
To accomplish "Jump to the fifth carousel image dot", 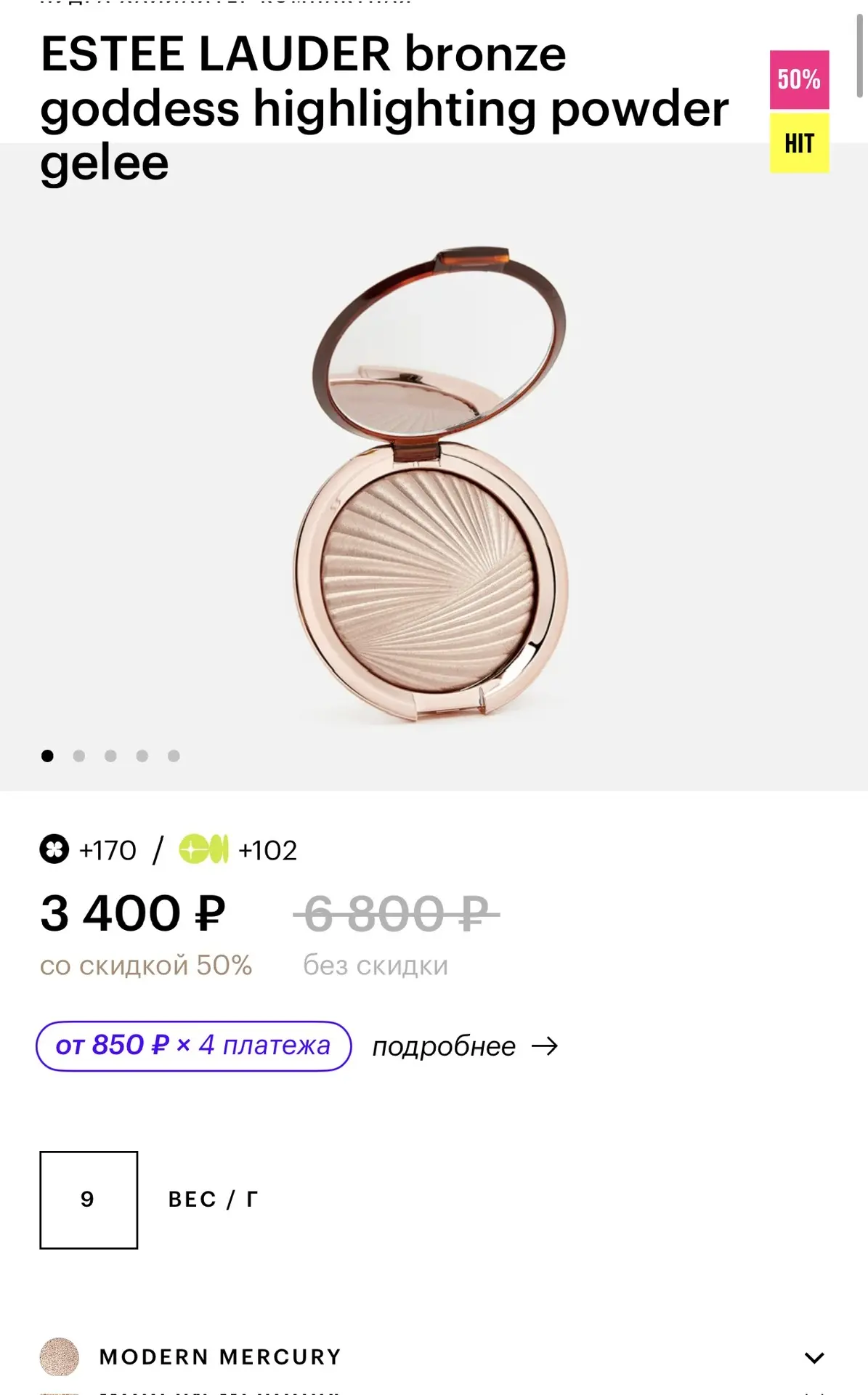I will pyautogui.click(x=174, y=756).
